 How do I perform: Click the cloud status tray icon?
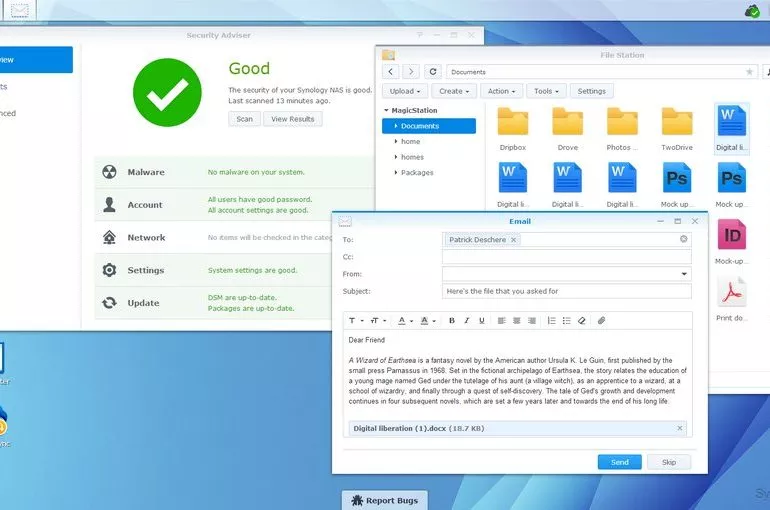click(752, 10)
